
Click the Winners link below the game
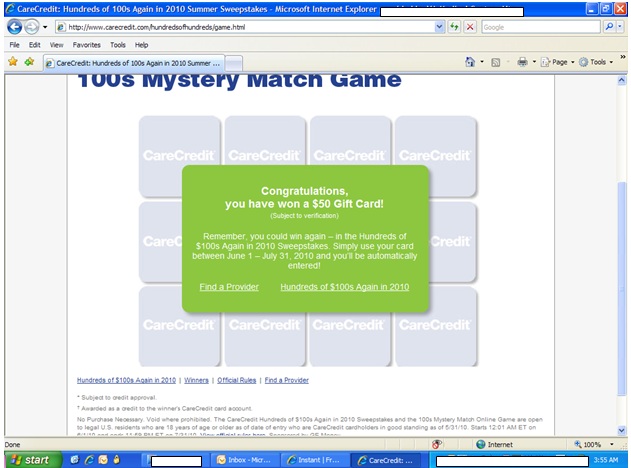tap(196, 380)
